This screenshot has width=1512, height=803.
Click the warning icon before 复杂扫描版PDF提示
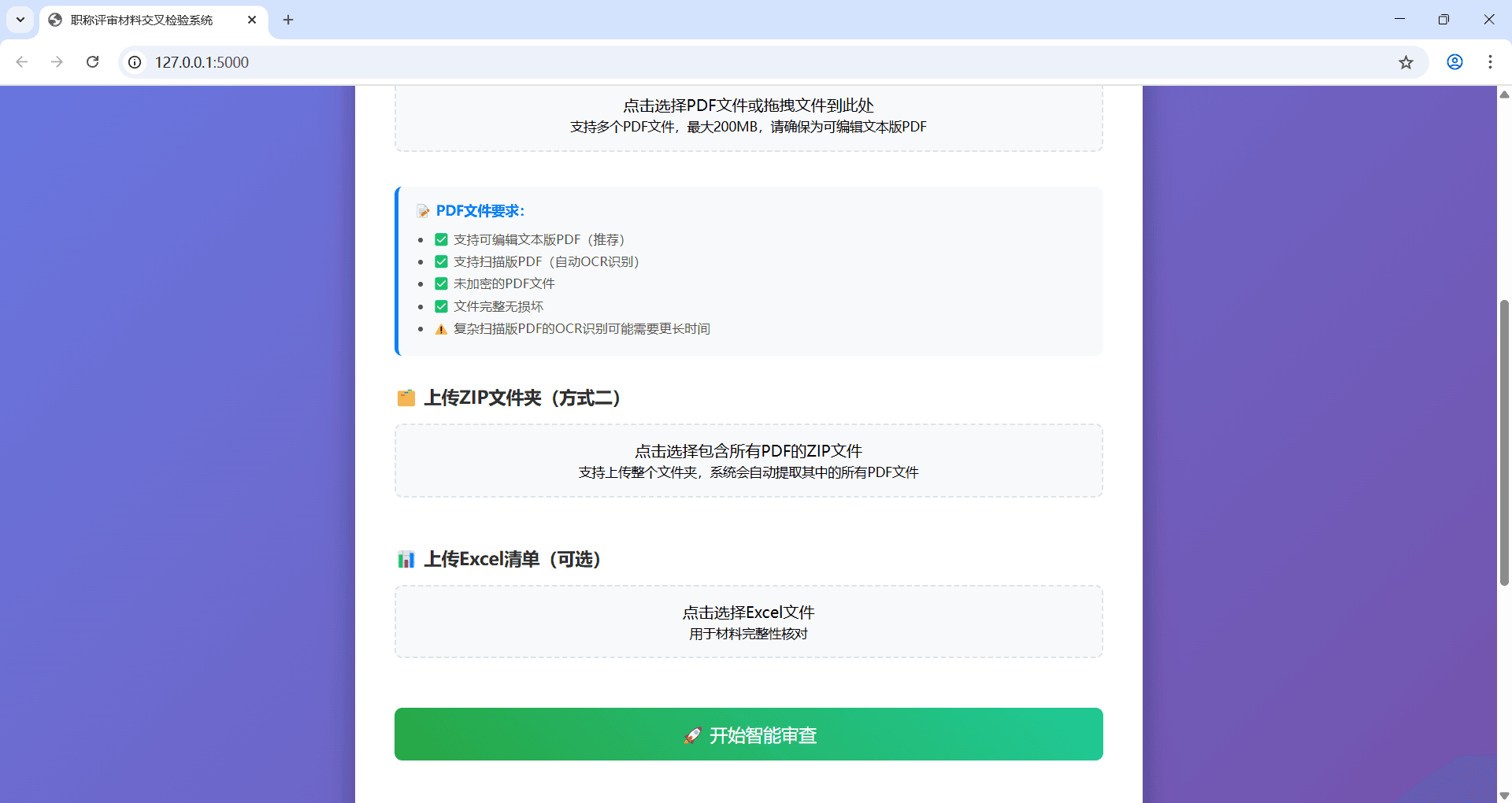click(441, 328)
